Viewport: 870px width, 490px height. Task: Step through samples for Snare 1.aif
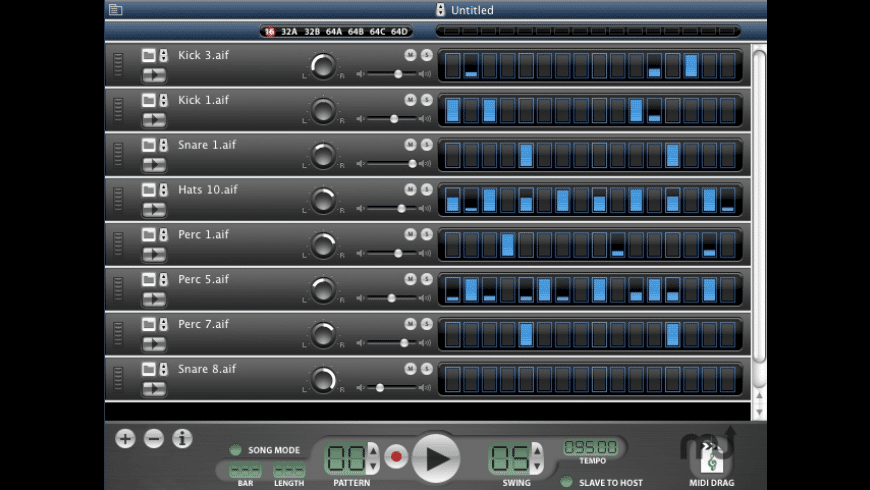pos(164,145)
